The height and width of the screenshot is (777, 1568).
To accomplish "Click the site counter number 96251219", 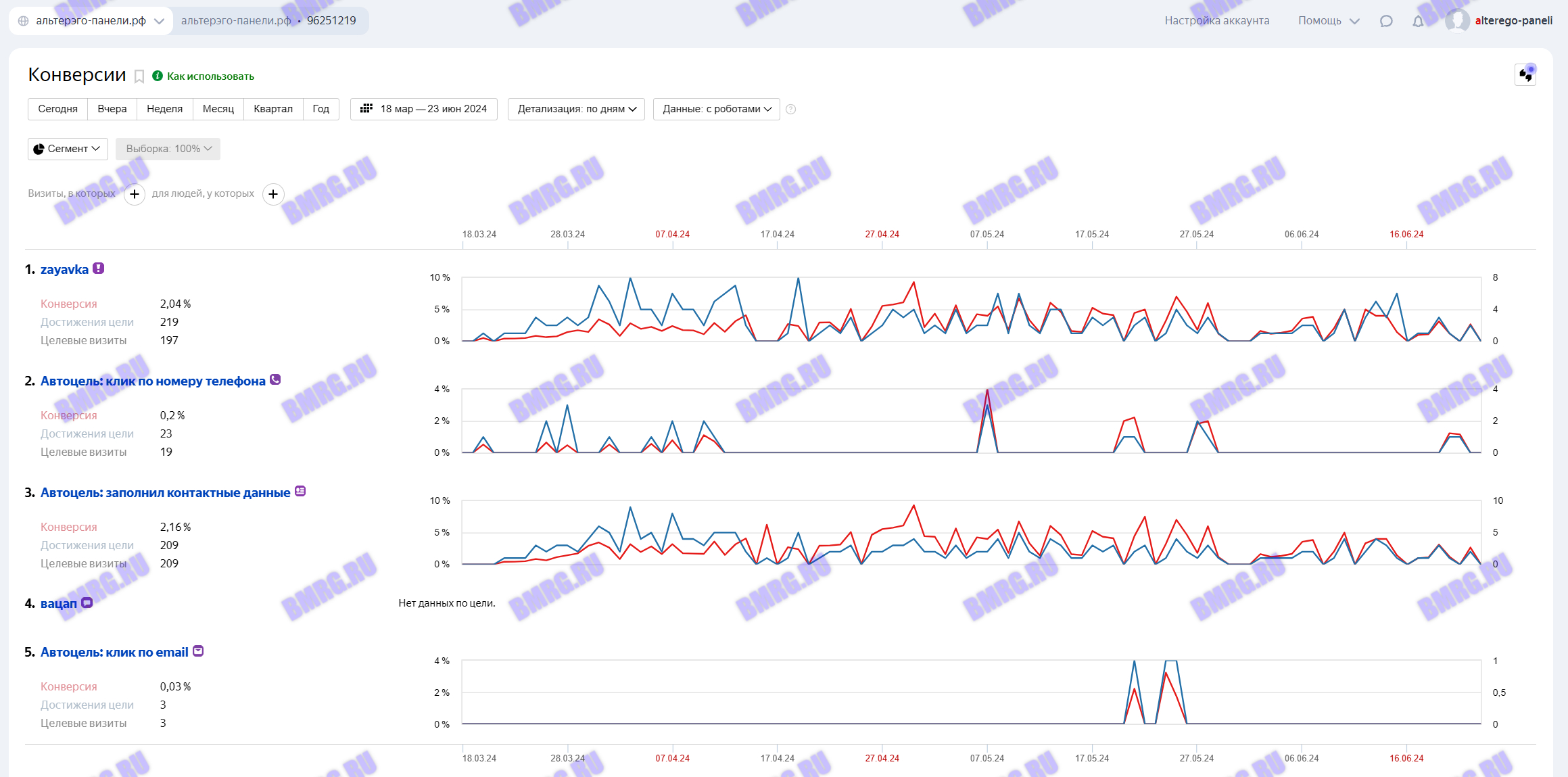I will tap(331, 21).
